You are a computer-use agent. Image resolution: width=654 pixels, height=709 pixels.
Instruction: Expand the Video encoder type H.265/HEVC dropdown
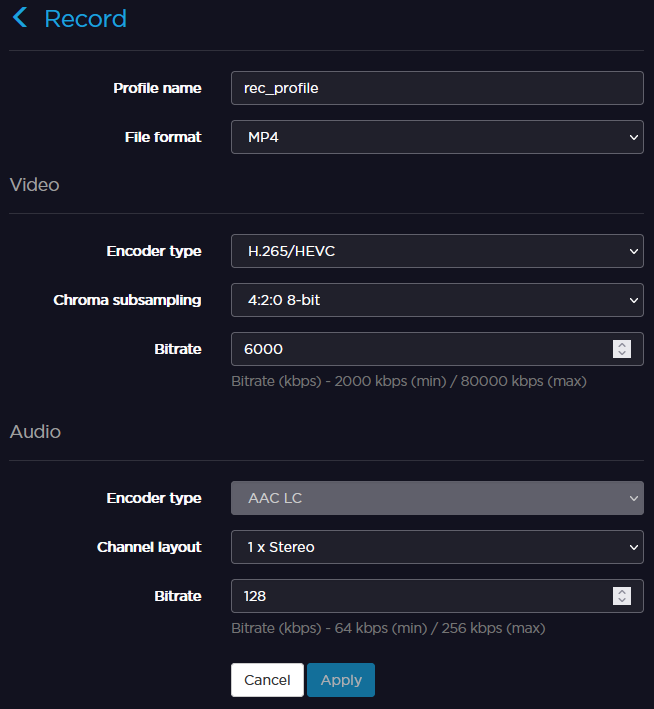[436, 251]
